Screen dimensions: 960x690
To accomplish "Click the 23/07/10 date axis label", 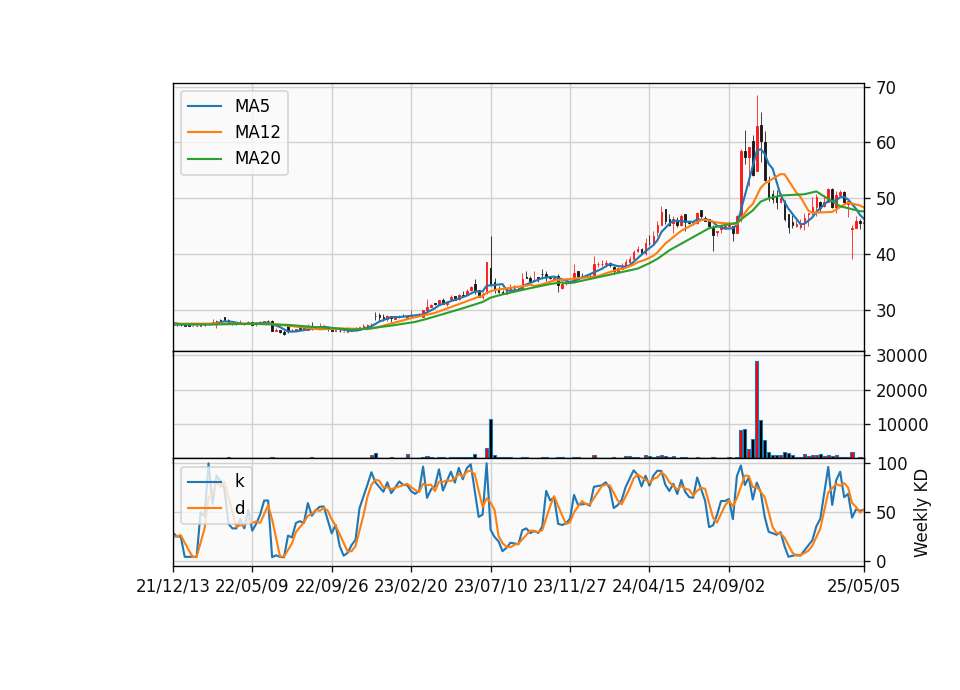I will [490, 586].
